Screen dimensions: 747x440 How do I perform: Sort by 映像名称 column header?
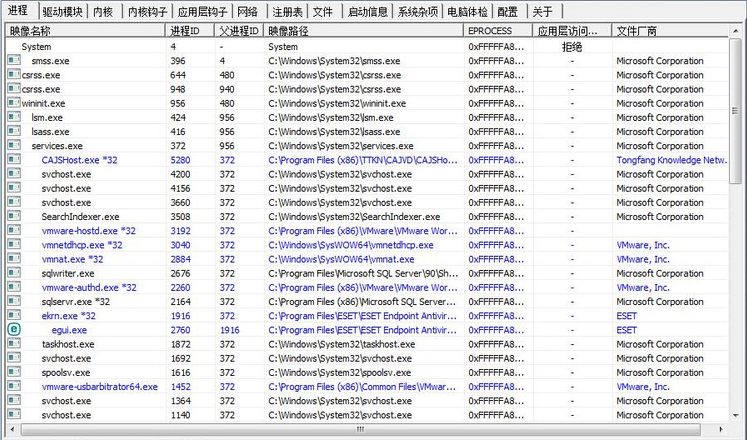85,31
